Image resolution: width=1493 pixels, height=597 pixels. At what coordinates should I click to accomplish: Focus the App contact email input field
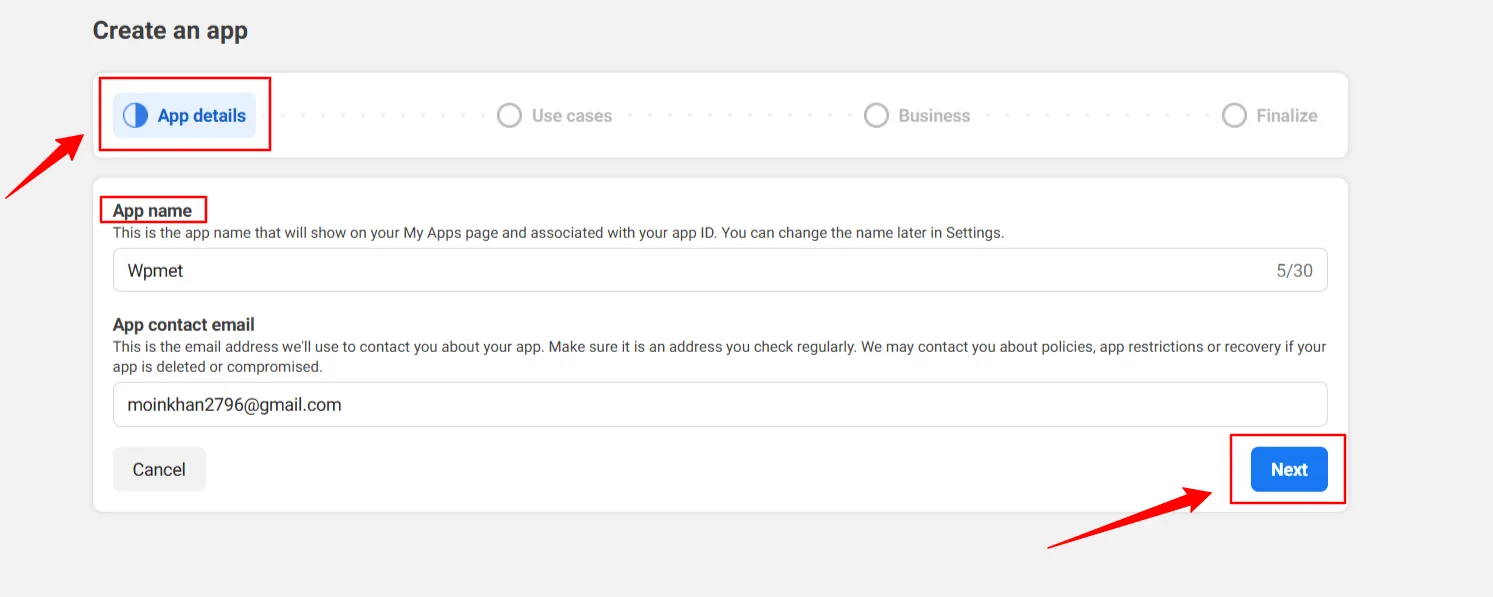pyautogui.click(x=720, y=404)
